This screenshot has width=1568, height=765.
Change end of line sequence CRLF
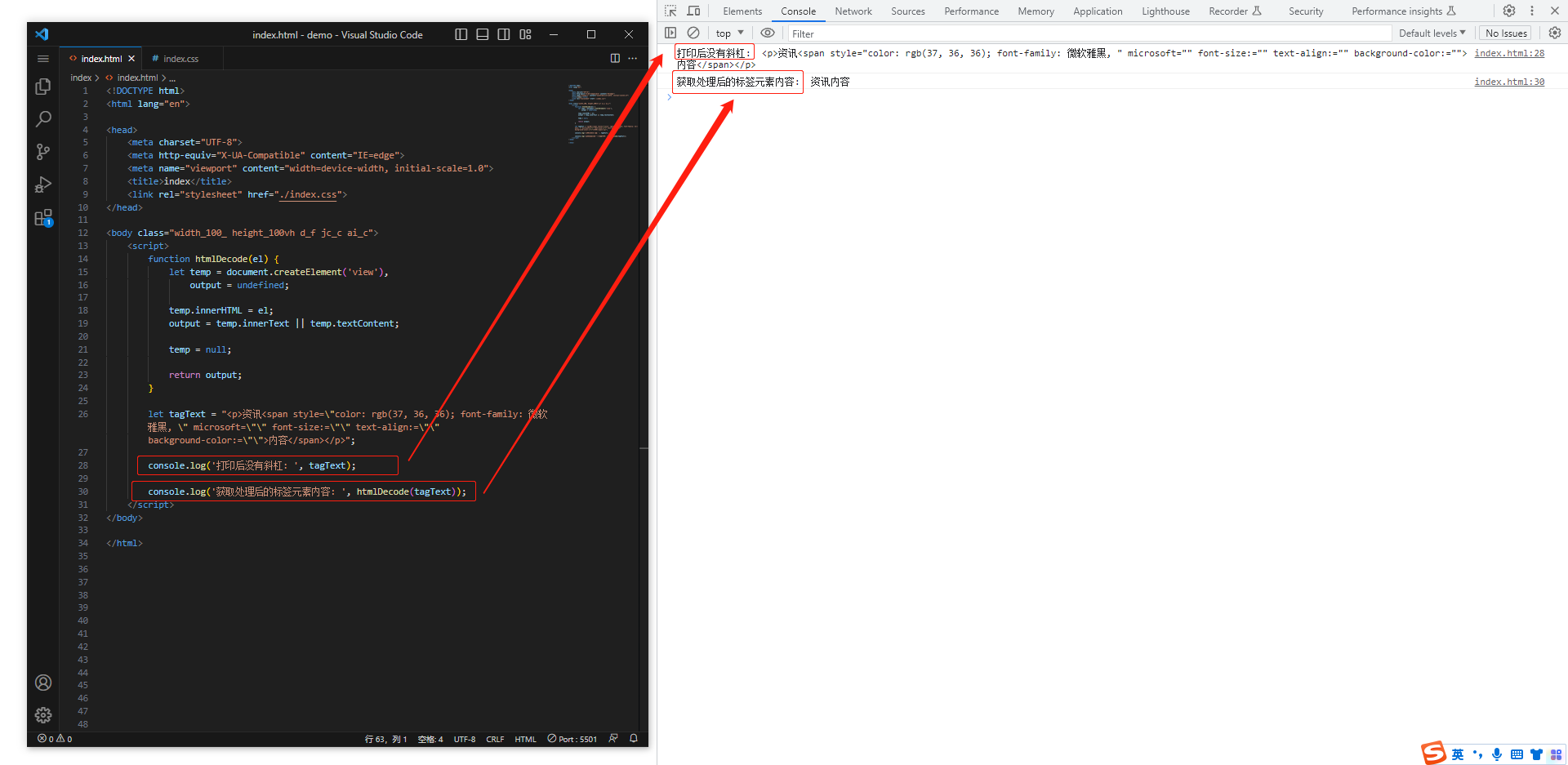495,739
